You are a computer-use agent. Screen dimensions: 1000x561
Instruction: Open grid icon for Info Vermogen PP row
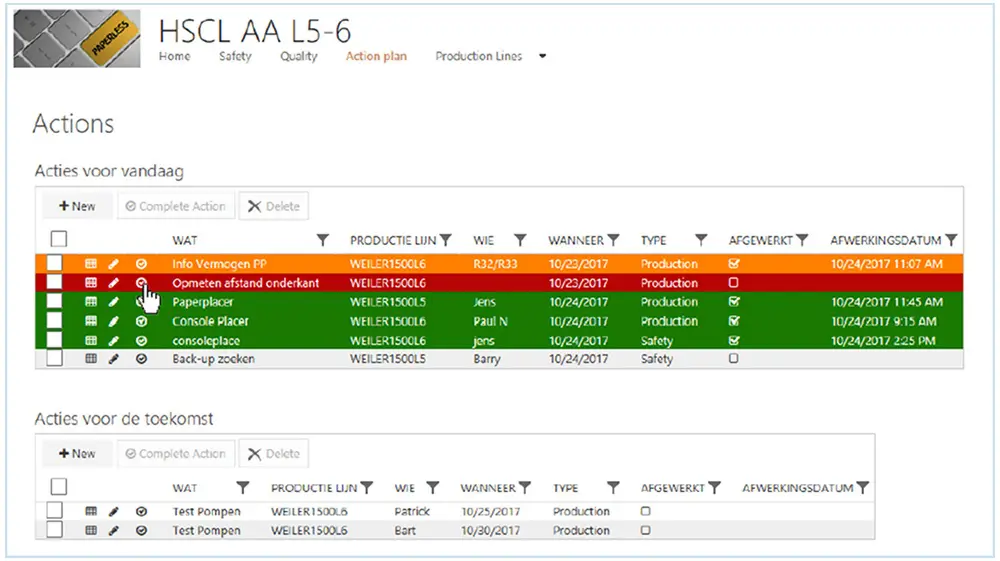pos(91,264)
